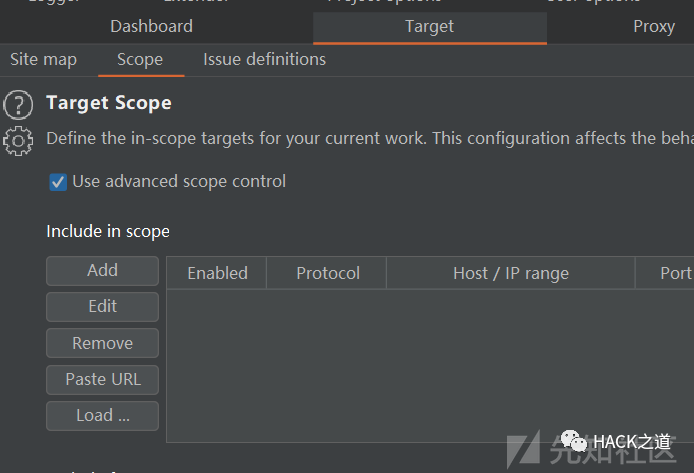Click the Remove scope button
The height and width of the screenshot is (473, 694).
[102, 343]
